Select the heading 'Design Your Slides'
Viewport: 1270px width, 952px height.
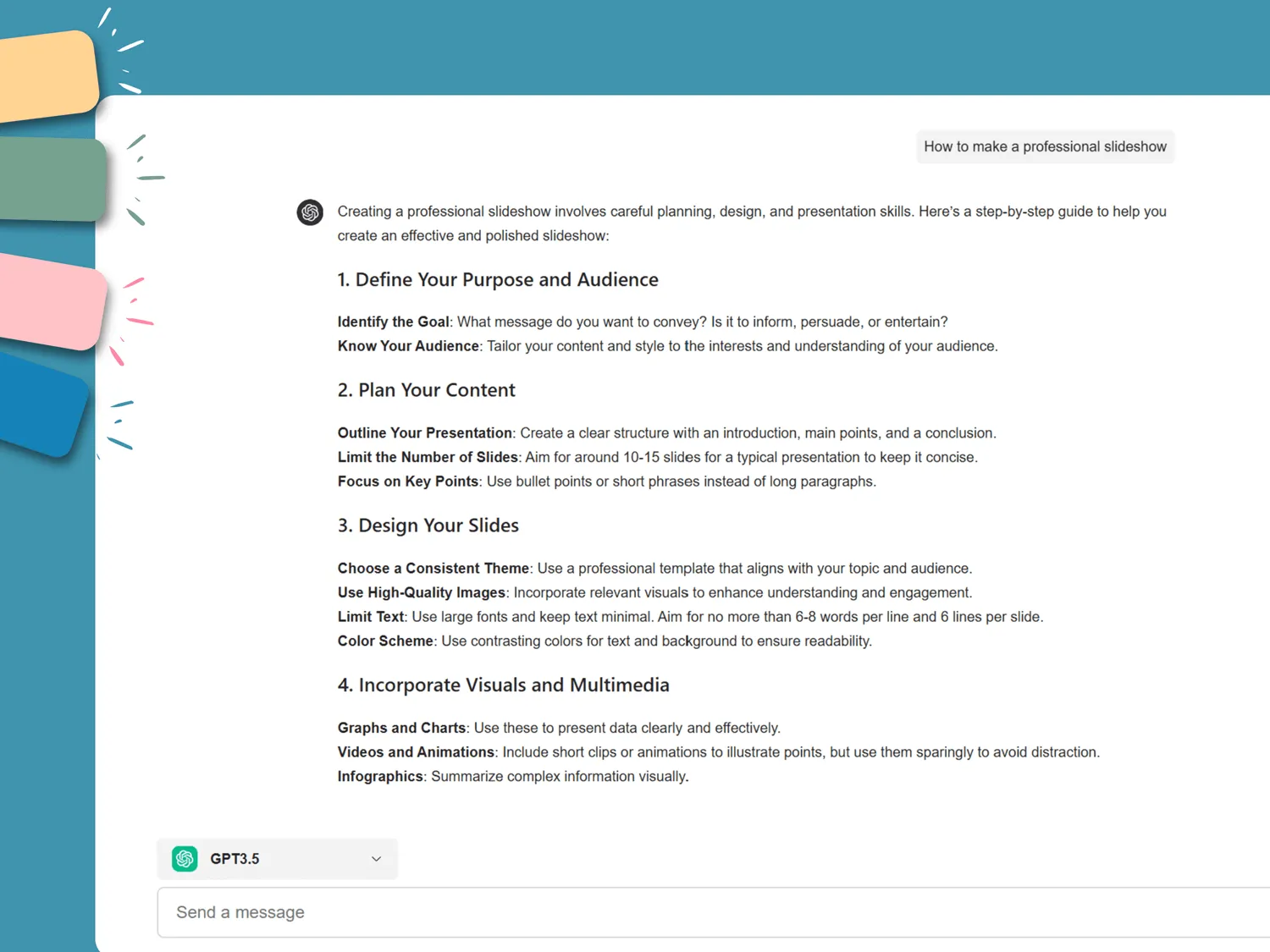tap(428, 525)
